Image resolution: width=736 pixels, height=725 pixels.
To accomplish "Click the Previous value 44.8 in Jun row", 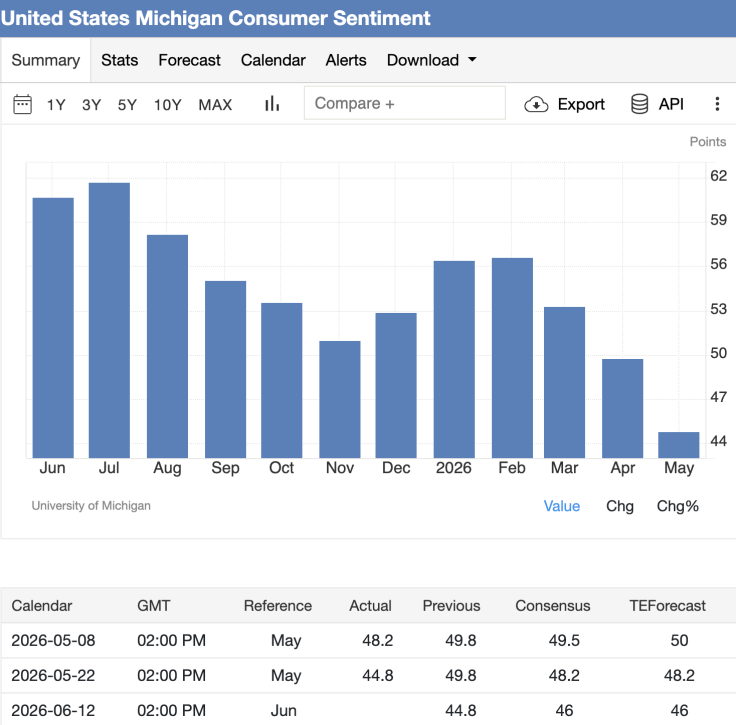I will (460, 710).
